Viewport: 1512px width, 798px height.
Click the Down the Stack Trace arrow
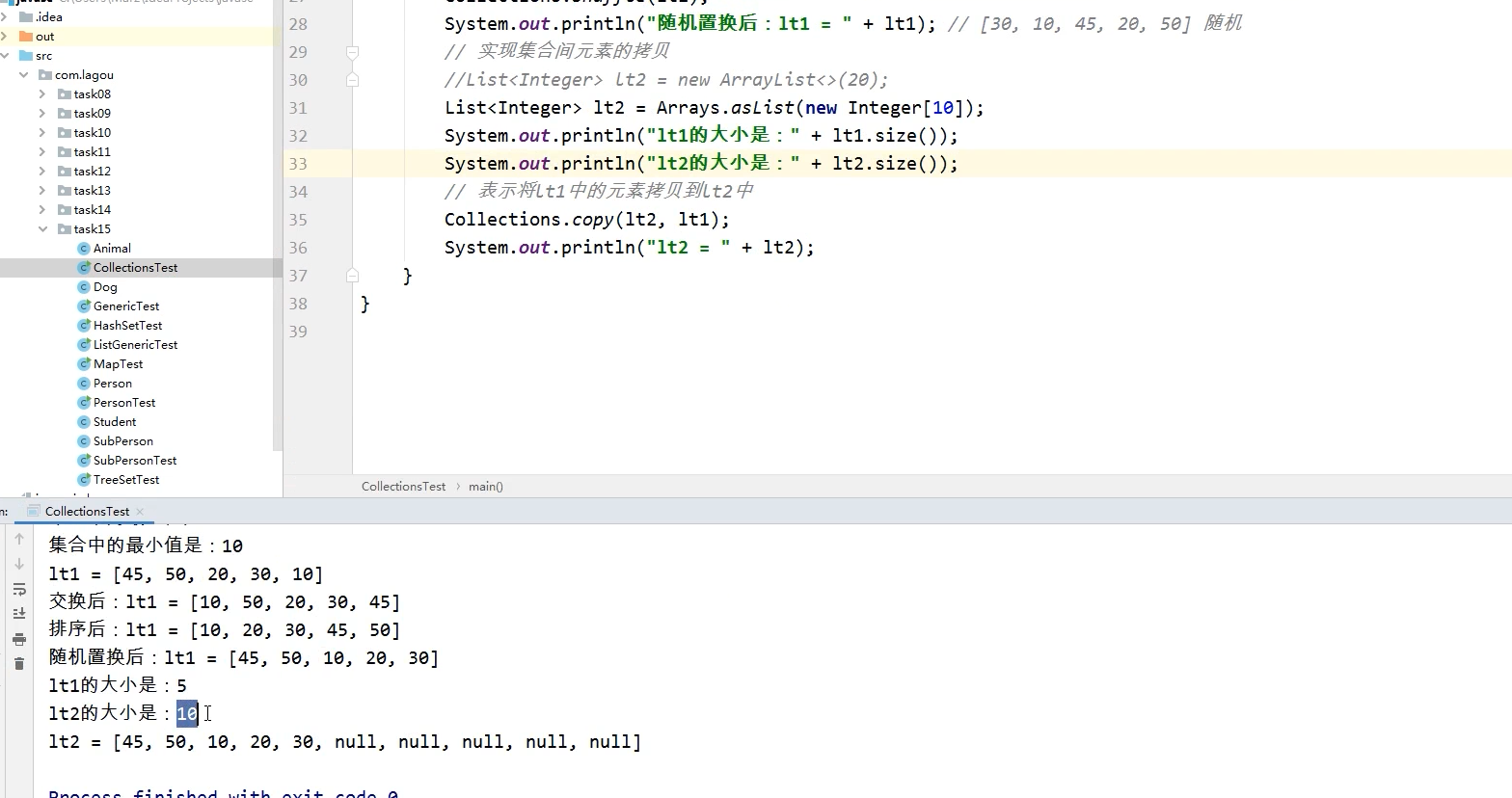point(19,565)
